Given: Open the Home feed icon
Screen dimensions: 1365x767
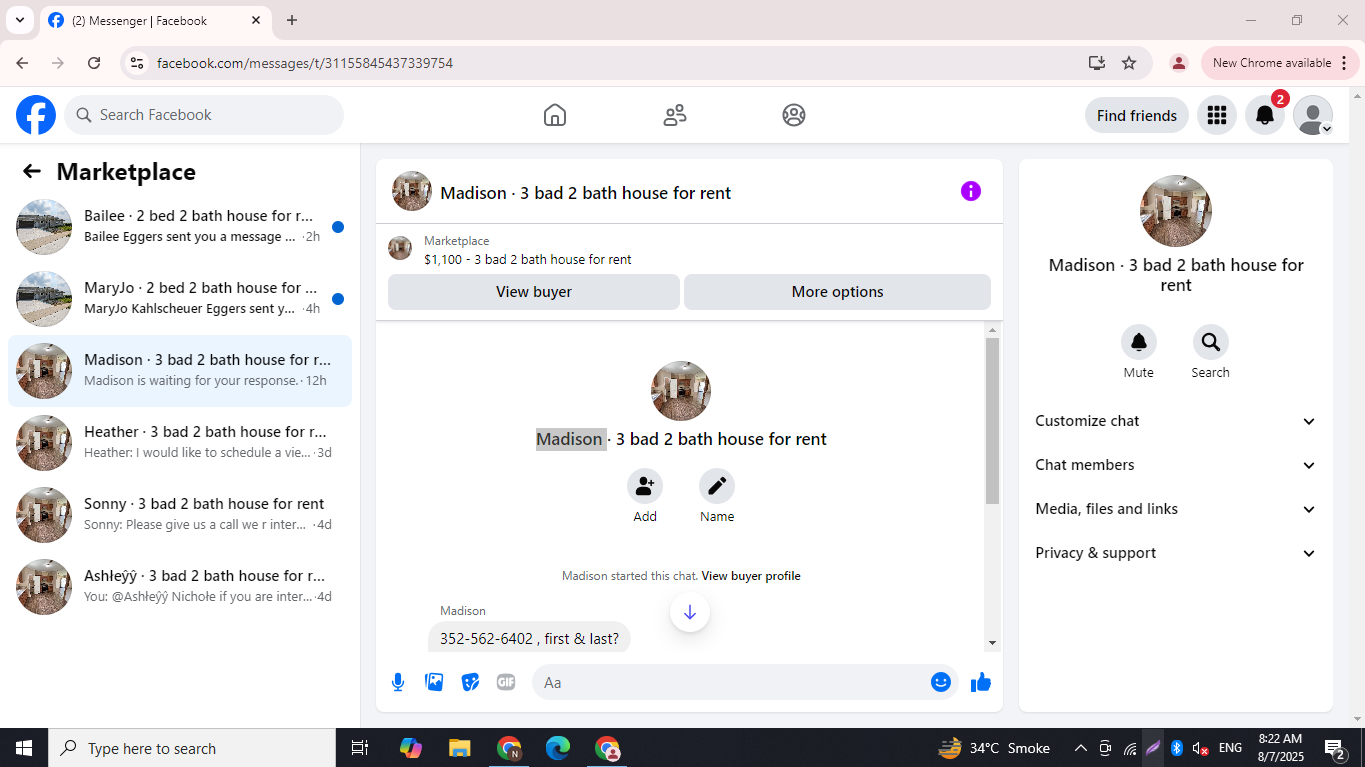Looking at the screenshot, I should (x=555, y=115).
